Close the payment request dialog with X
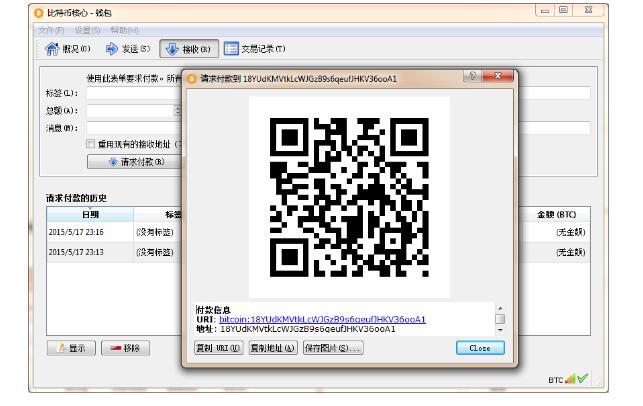643x406 pixels. pyautogui.click(x=498, y=76)
